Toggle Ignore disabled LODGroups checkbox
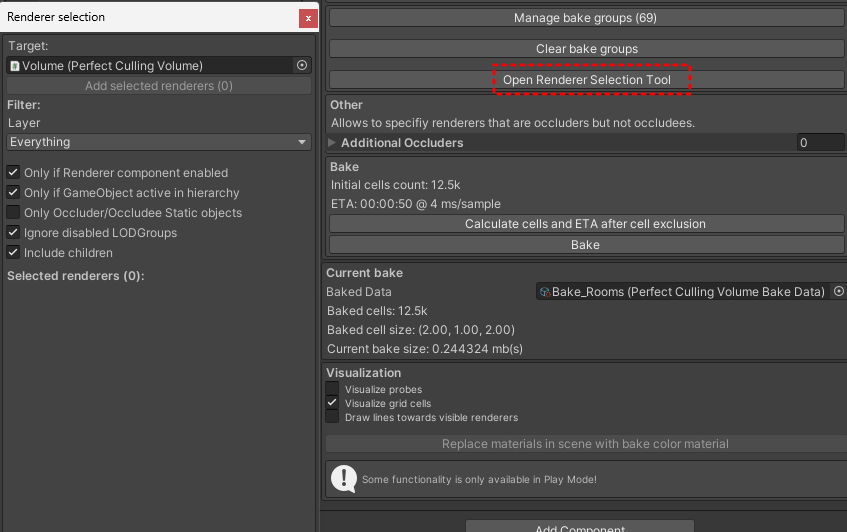Viewport: 847px width, 532px height. pos(14,232)
